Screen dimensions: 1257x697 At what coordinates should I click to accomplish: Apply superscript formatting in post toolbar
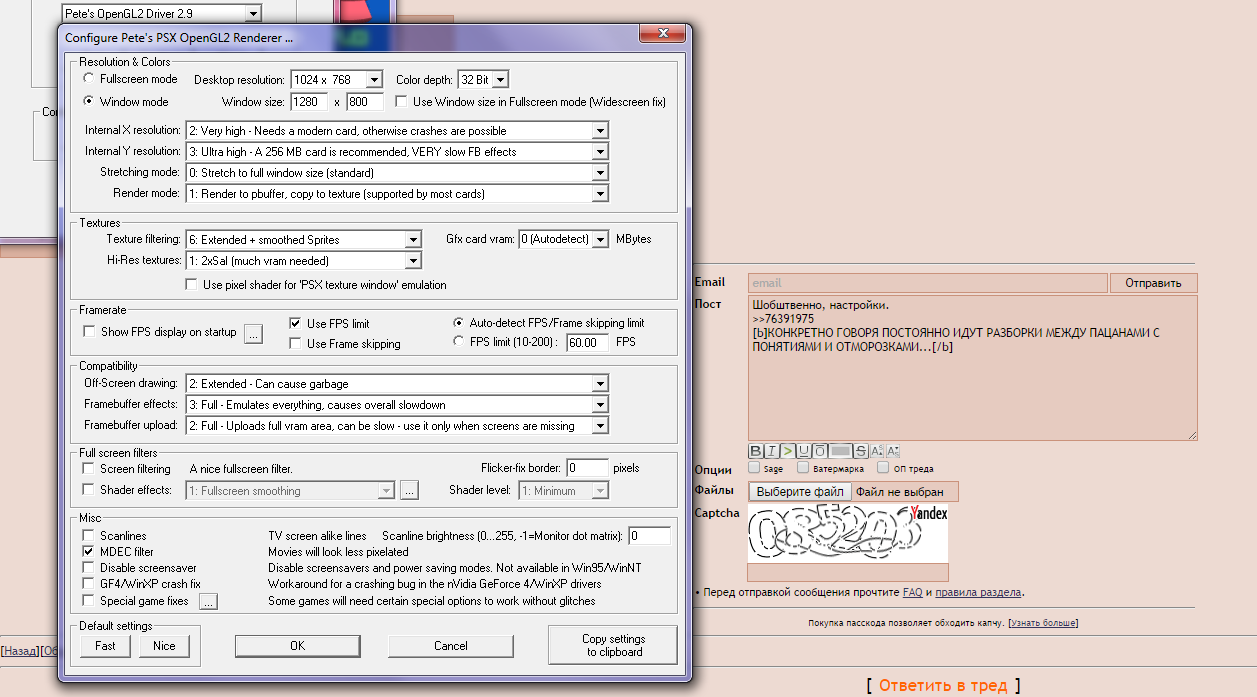tap(876, 451)
